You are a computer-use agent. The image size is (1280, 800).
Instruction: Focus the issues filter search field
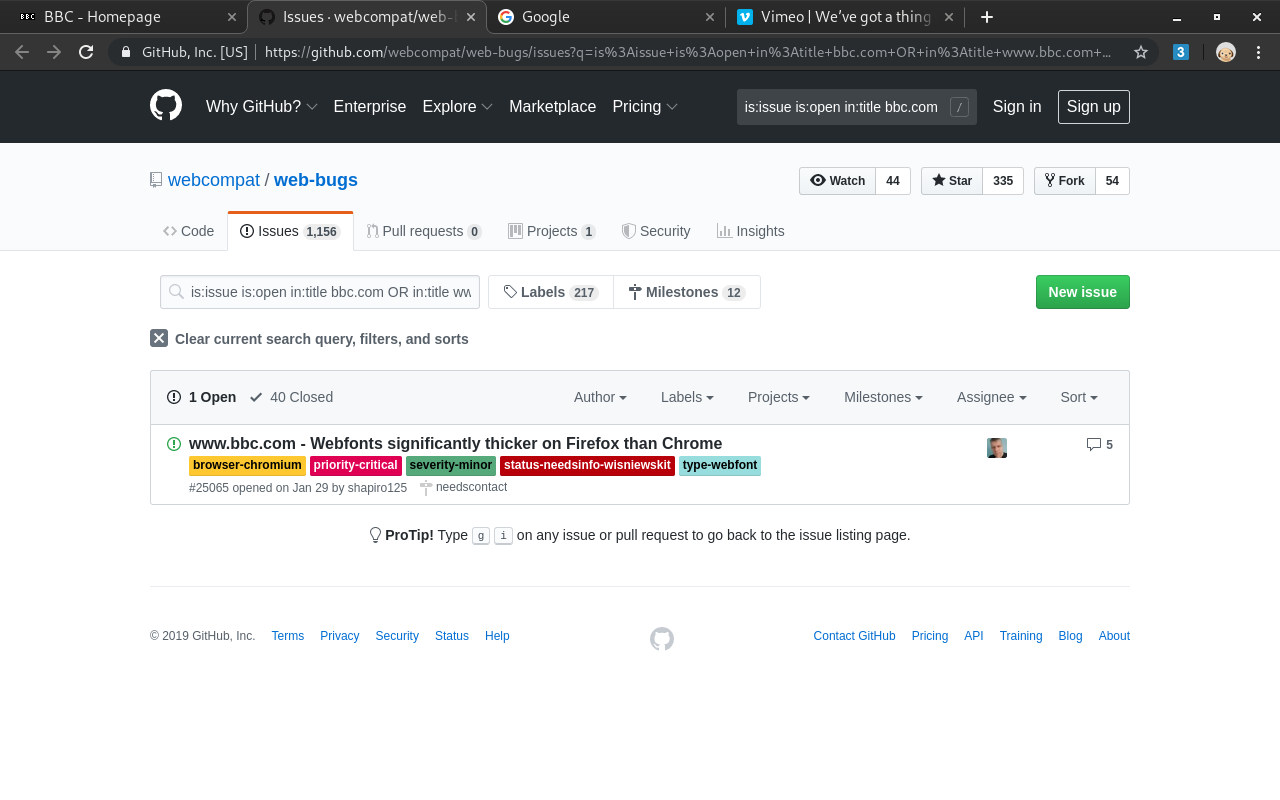[x=320, y=292]
